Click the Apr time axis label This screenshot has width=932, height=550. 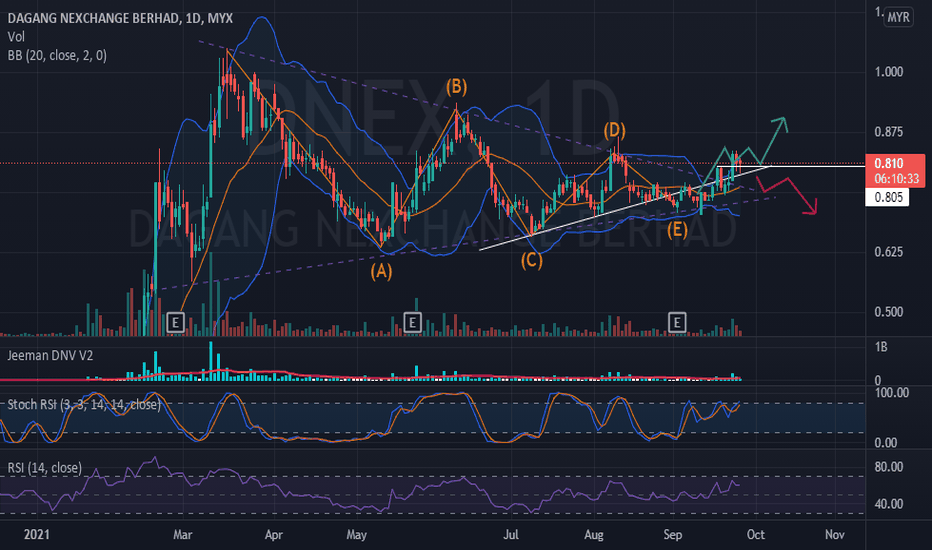(273, 535)
